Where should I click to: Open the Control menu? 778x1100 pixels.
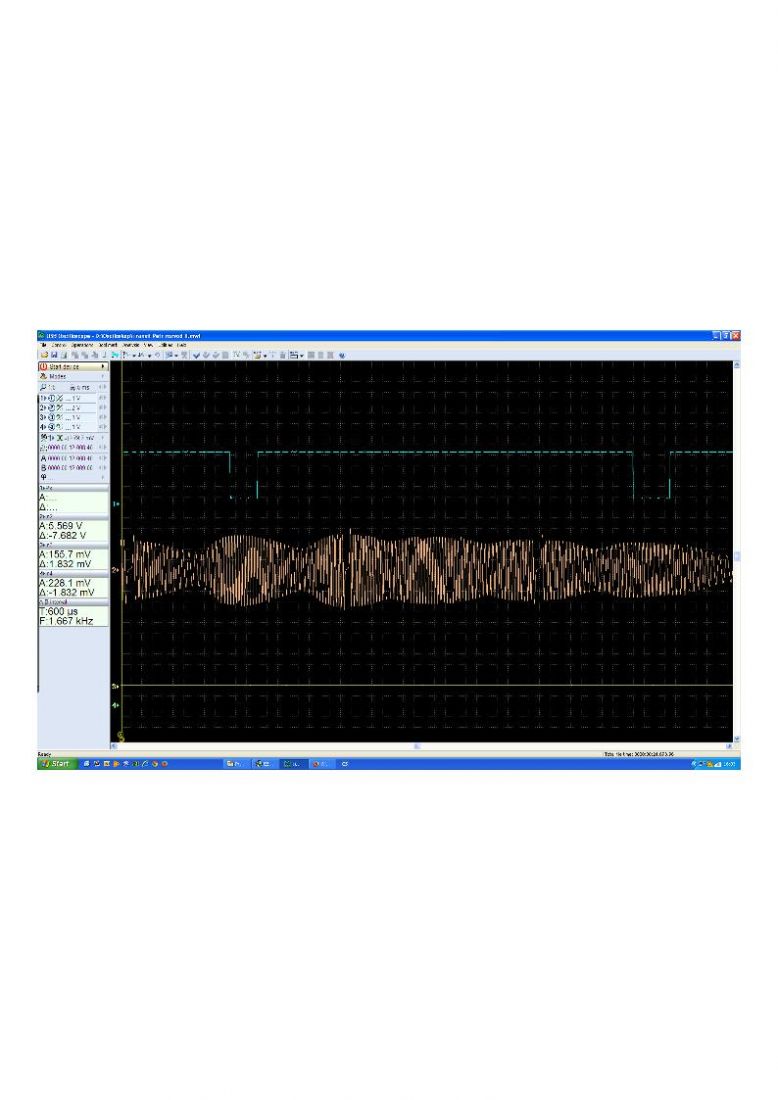[x=59, y=345]
